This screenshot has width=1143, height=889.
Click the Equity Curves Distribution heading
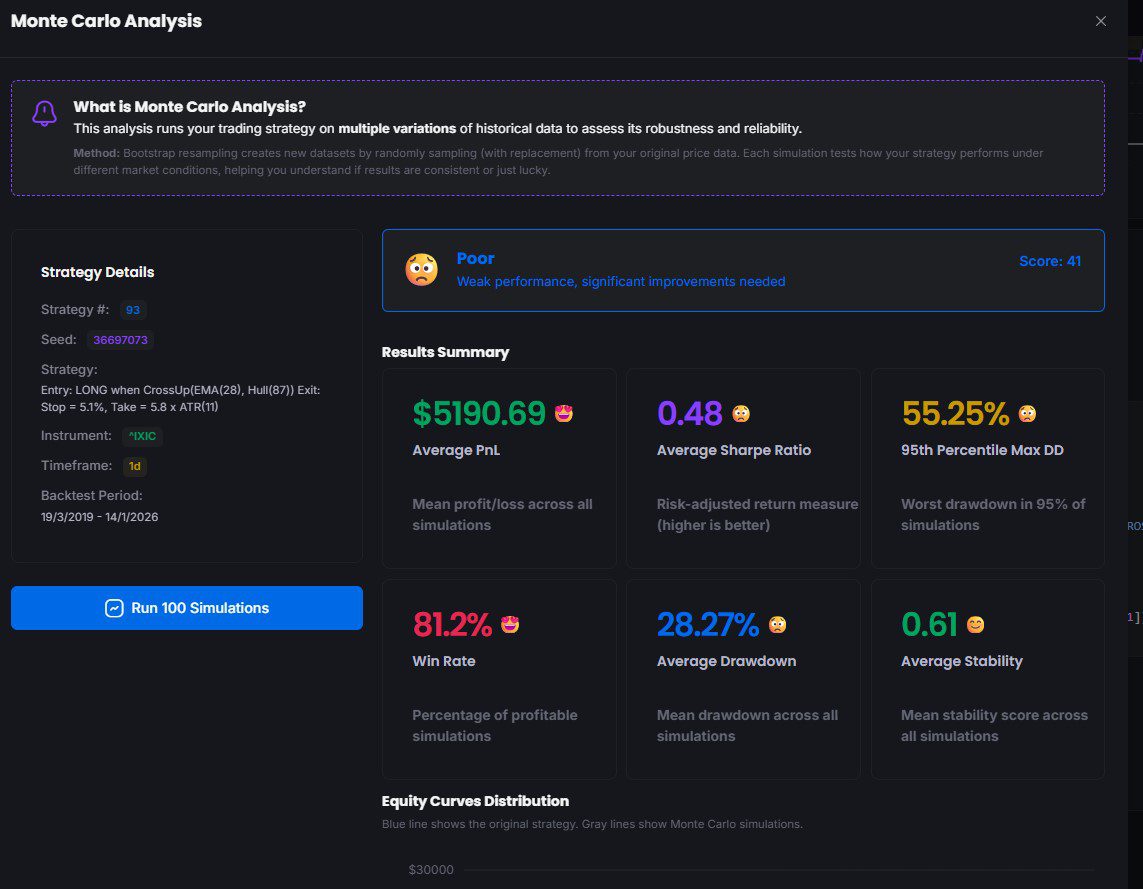coord(475,801)
